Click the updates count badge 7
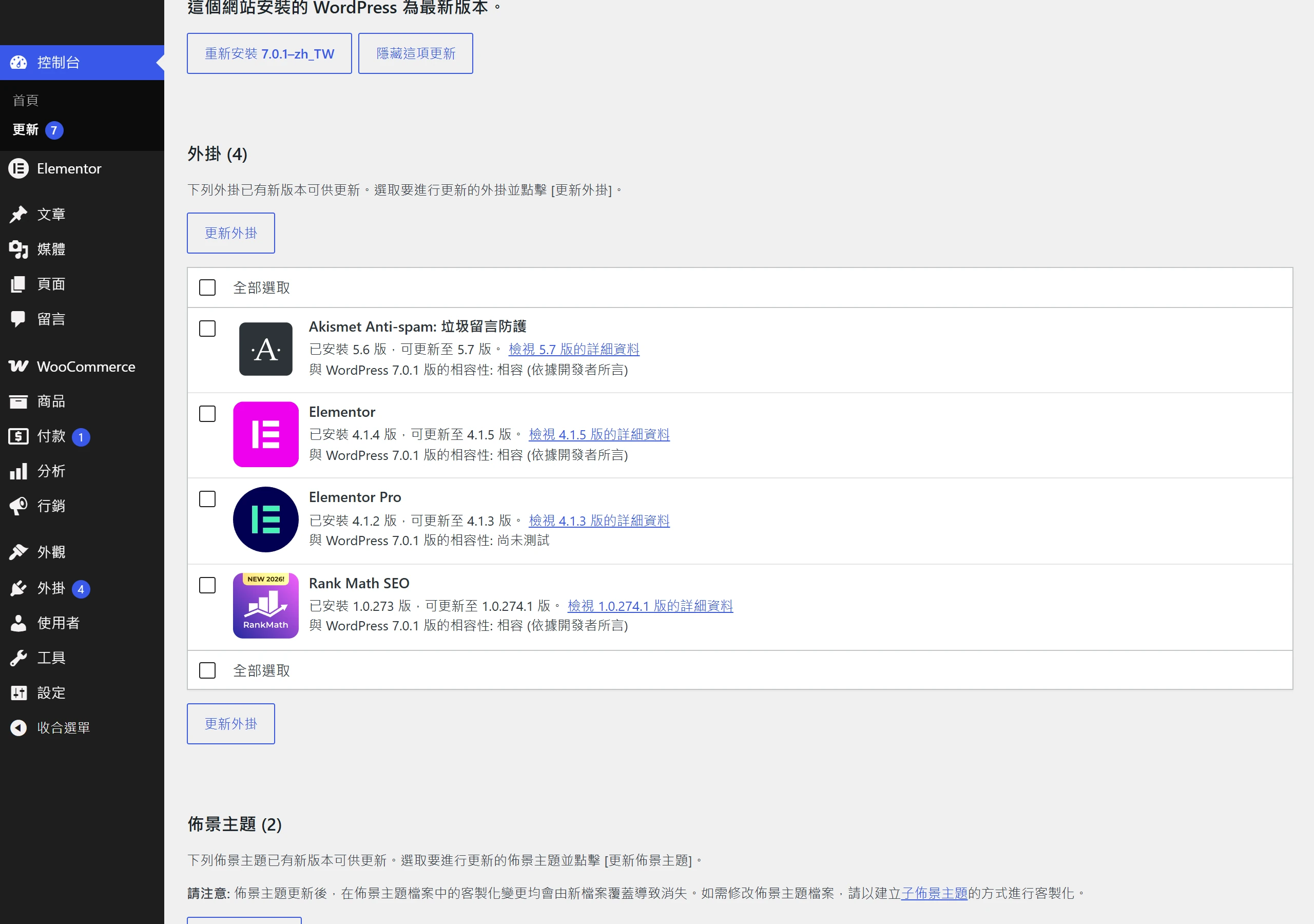1314x924 pixels. (x=54, y=130)
